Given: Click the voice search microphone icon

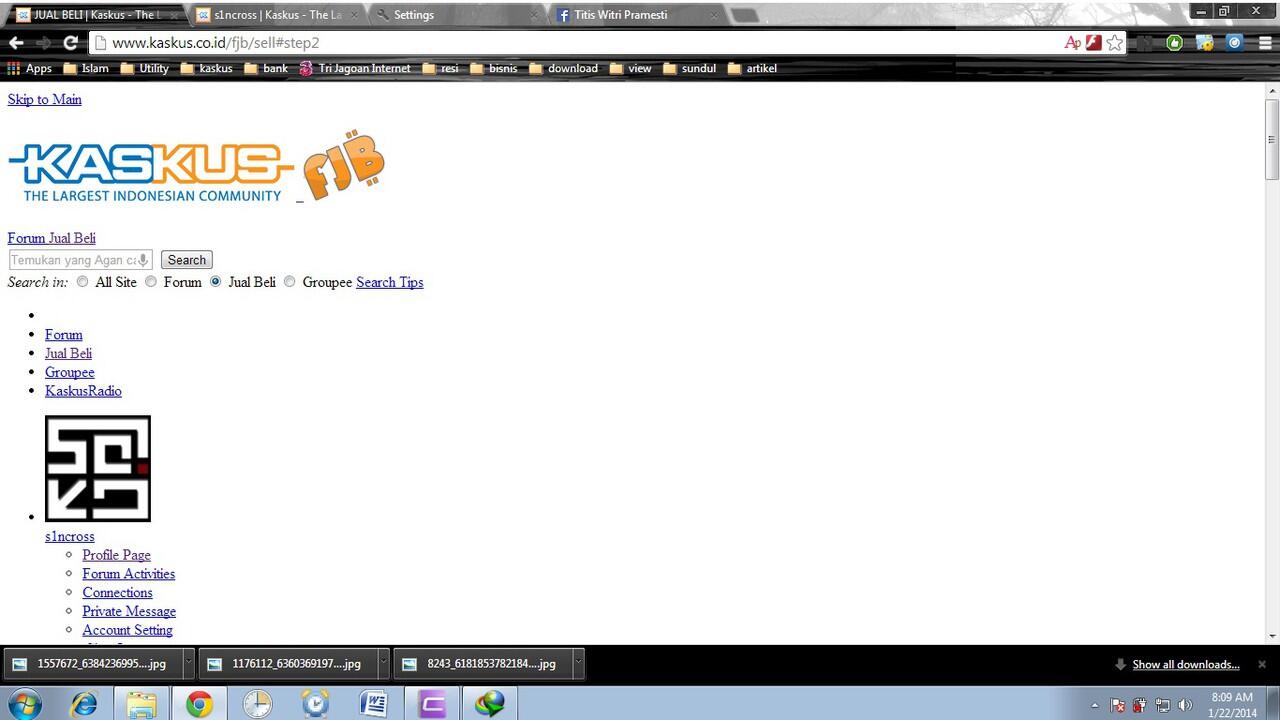Looking at the screenshot, I should (143, 260).
